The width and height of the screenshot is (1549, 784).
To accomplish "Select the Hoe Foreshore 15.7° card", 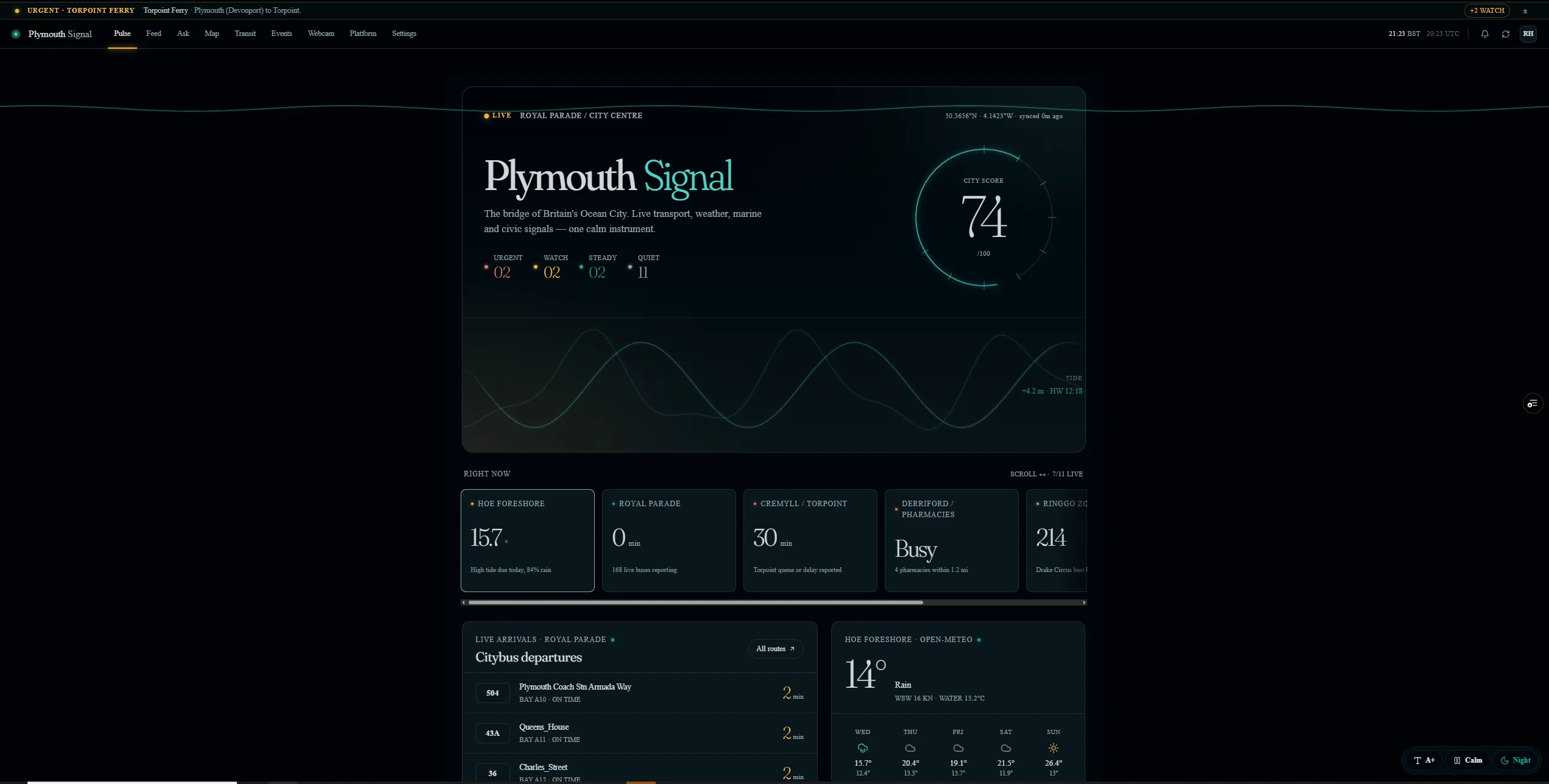I will (527, 540).
